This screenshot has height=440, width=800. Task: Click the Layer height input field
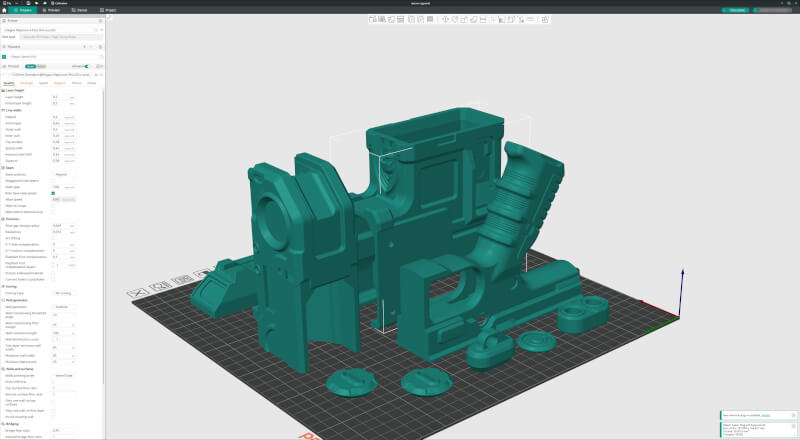point(56,97)
